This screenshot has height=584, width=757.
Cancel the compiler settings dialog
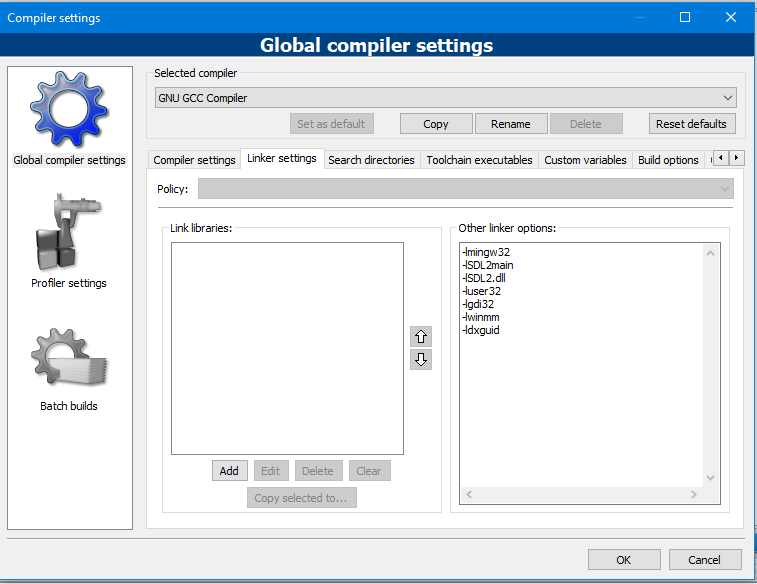705,560
